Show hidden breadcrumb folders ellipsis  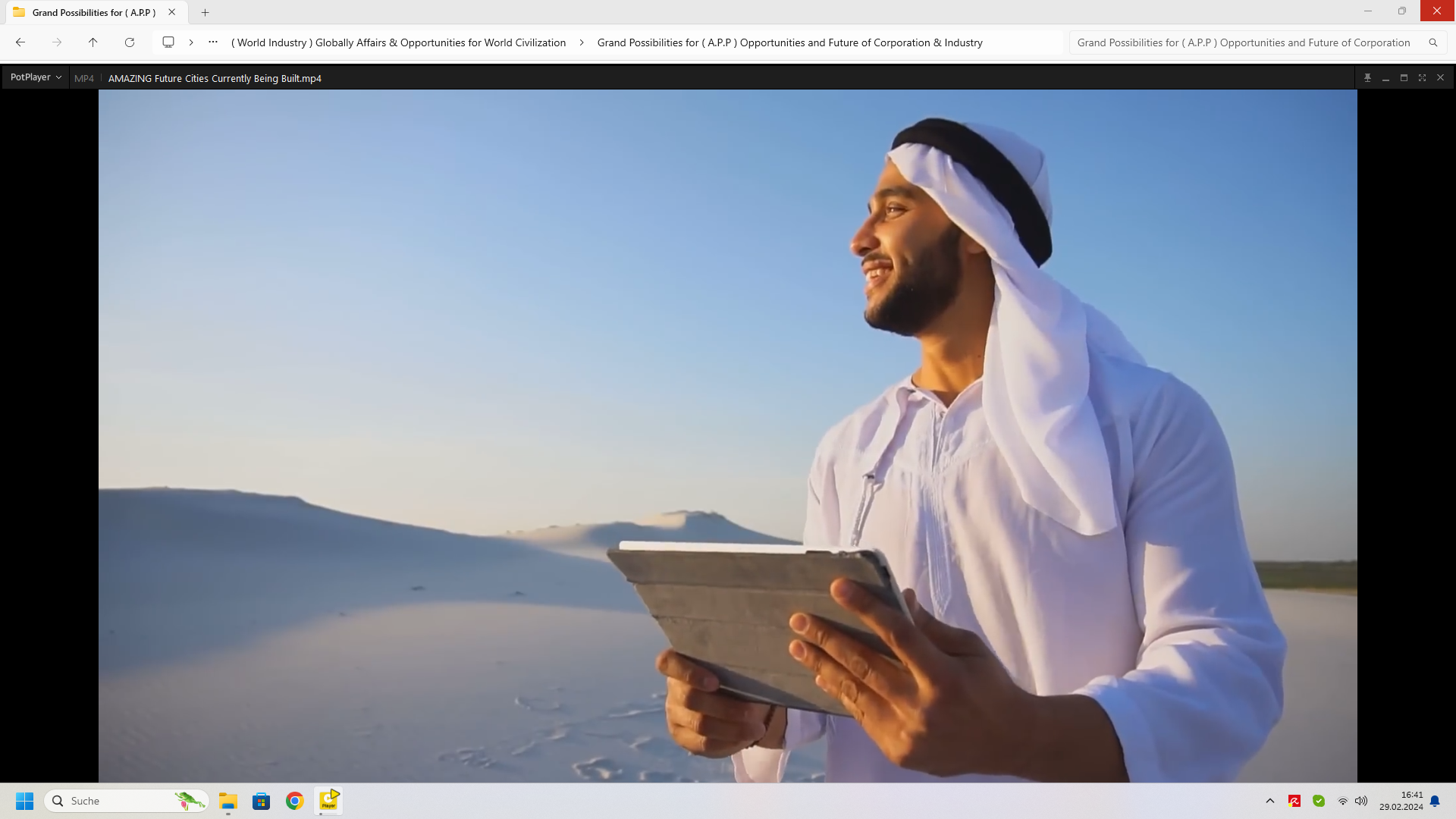[213, 42]
